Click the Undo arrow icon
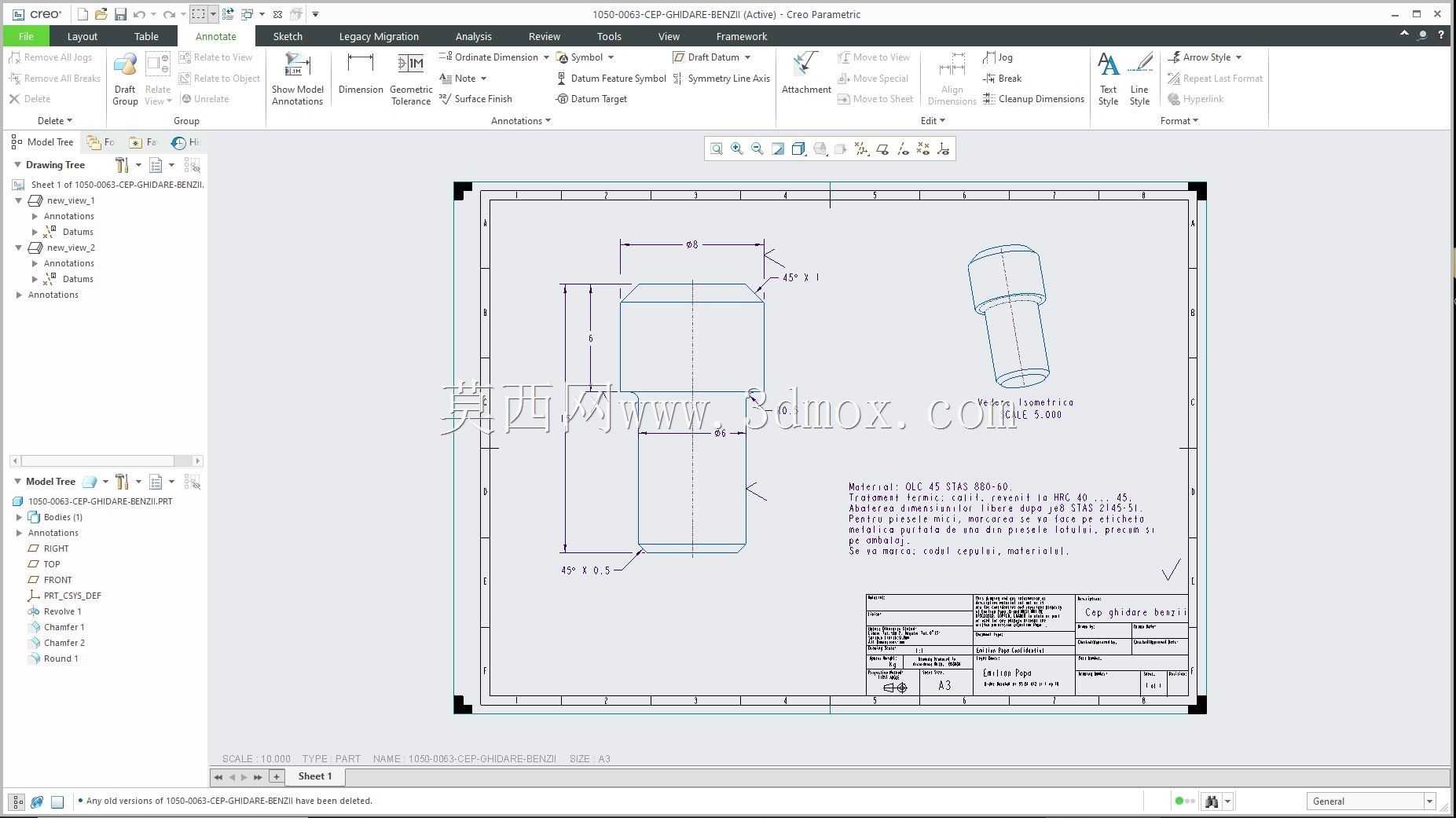Viewport: 1456px width, 818px height. [140, 14]
